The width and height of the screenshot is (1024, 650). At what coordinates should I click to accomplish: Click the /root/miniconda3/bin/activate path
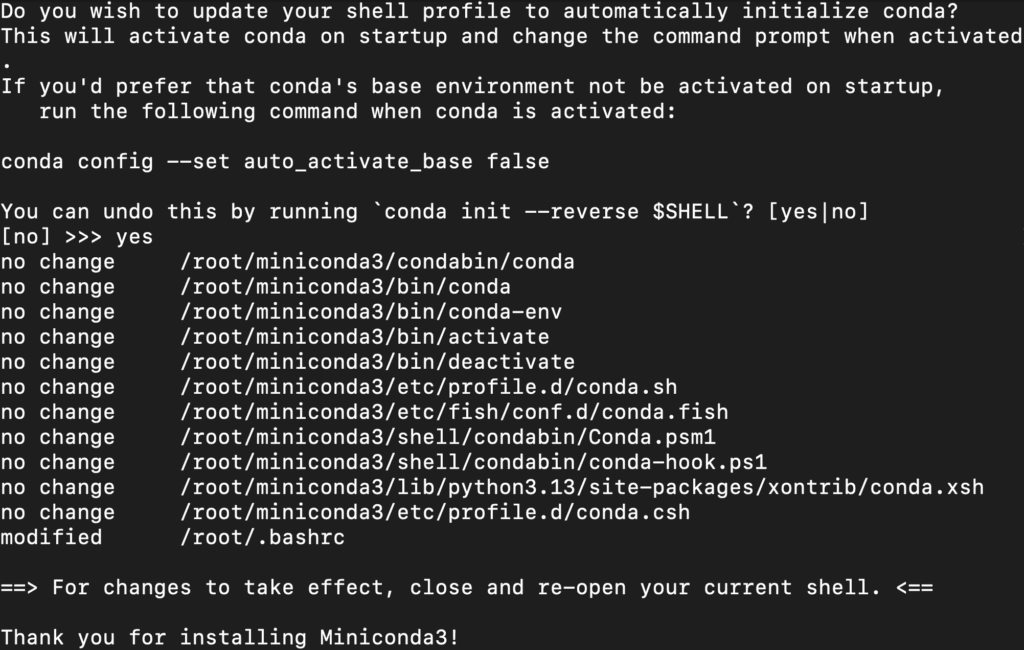click(x=364, y=337)
